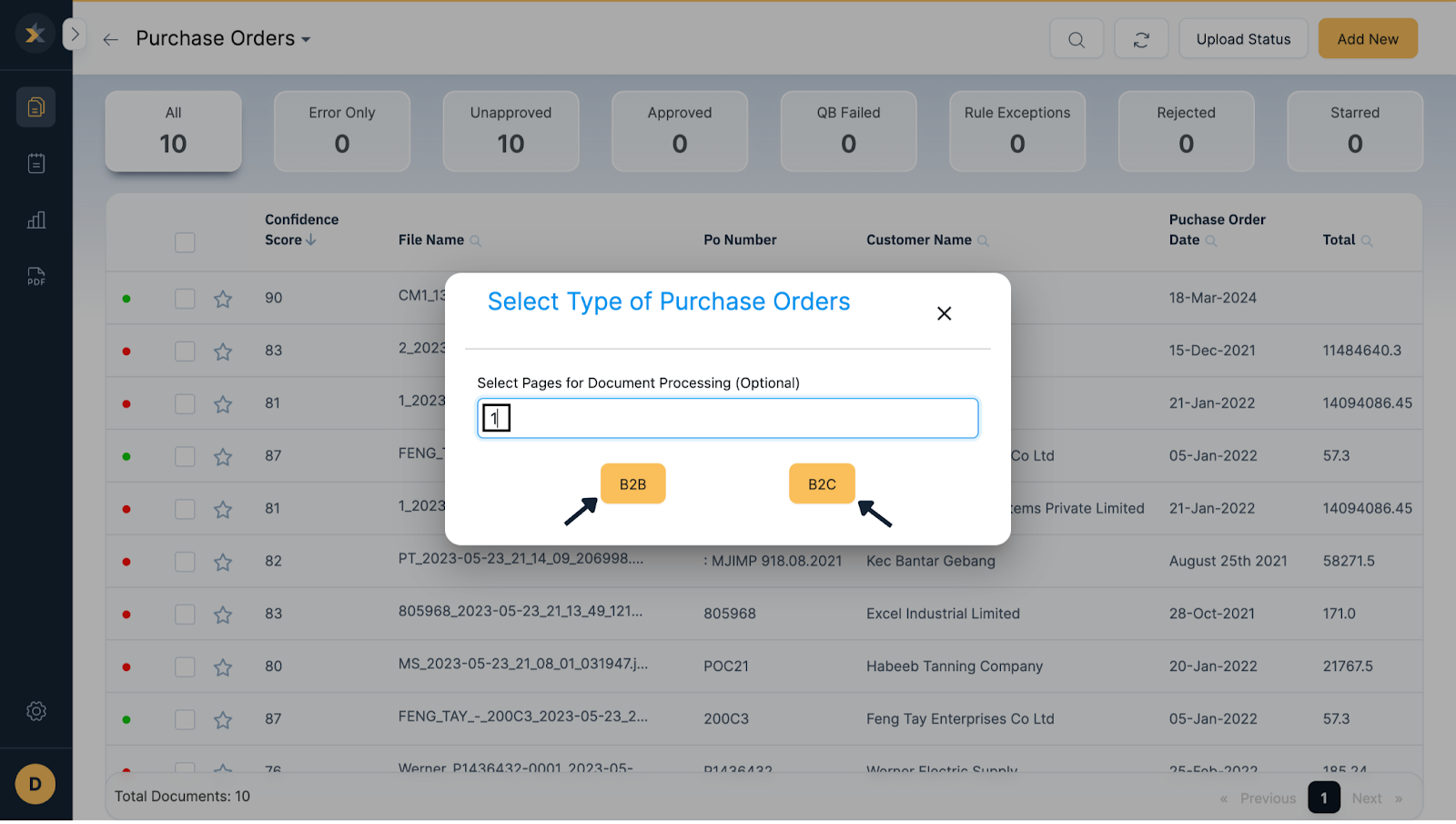The image size is (1456, 824).
Task: Click the Total column search icon
Action: [1367, 241]
